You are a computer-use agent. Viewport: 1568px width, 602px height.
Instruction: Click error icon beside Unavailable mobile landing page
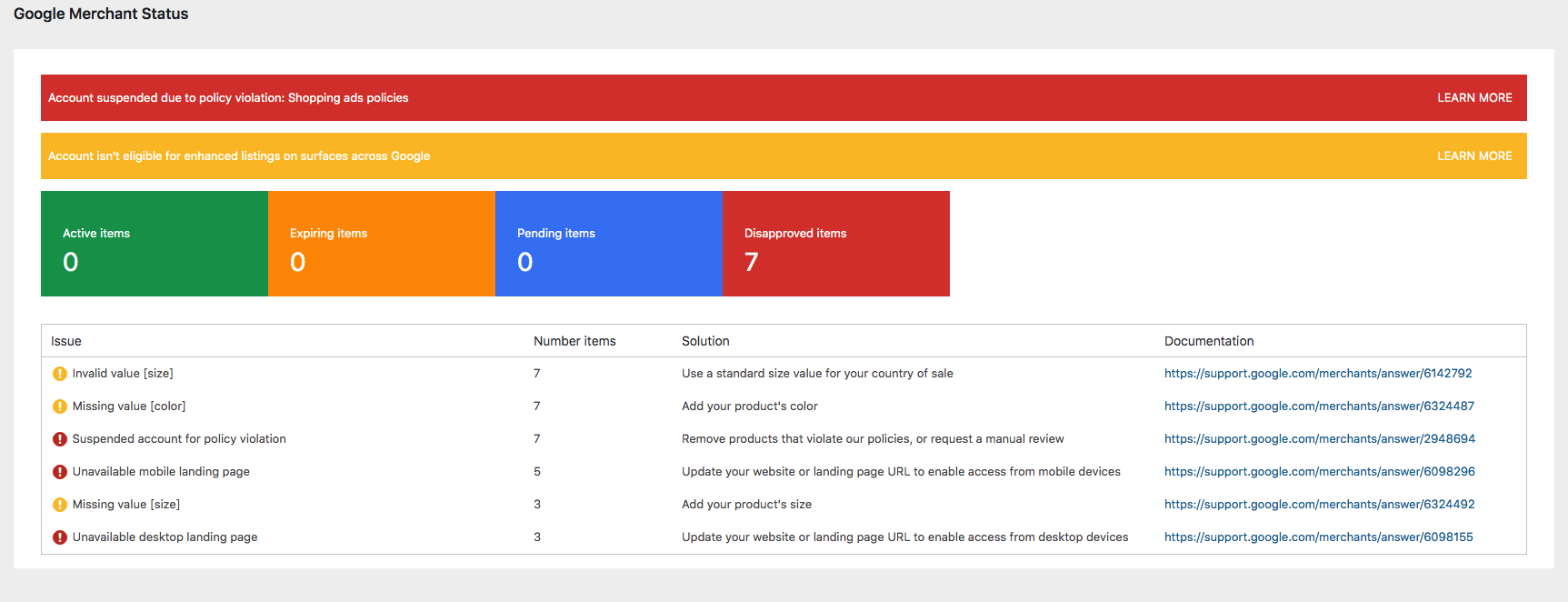(60, 472)
